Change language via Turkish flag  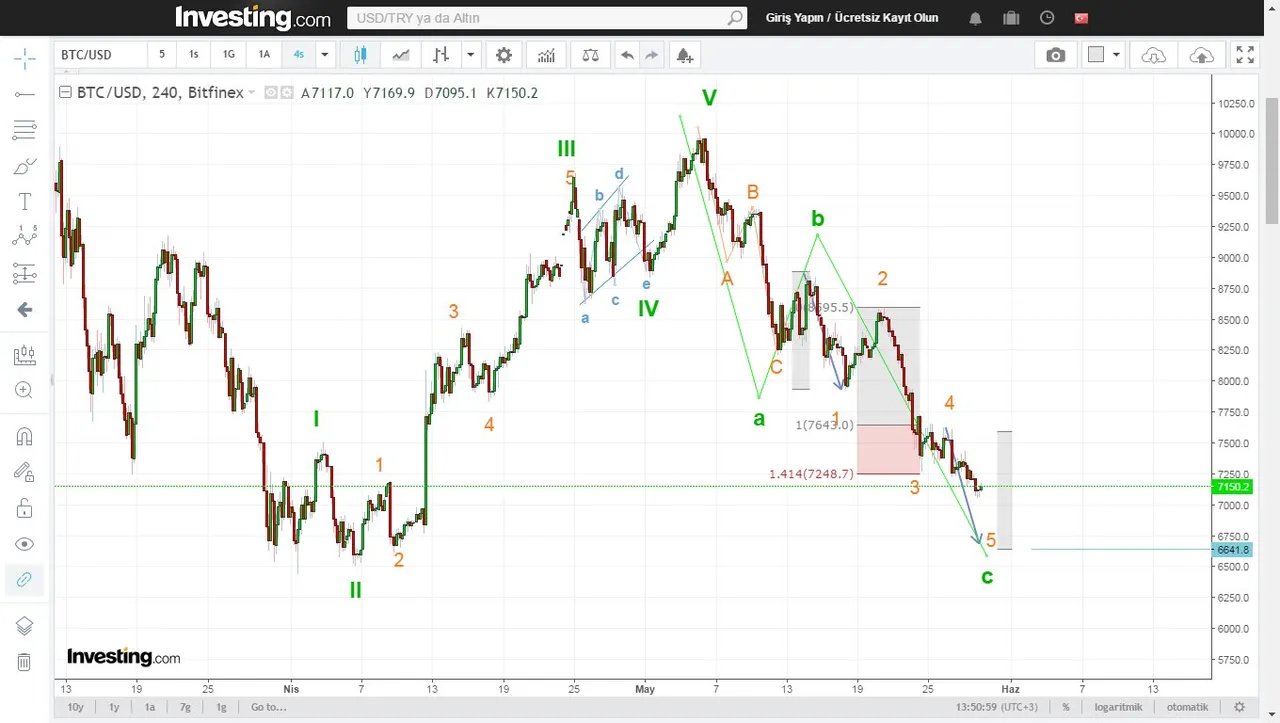click(x=1081, y=18)
